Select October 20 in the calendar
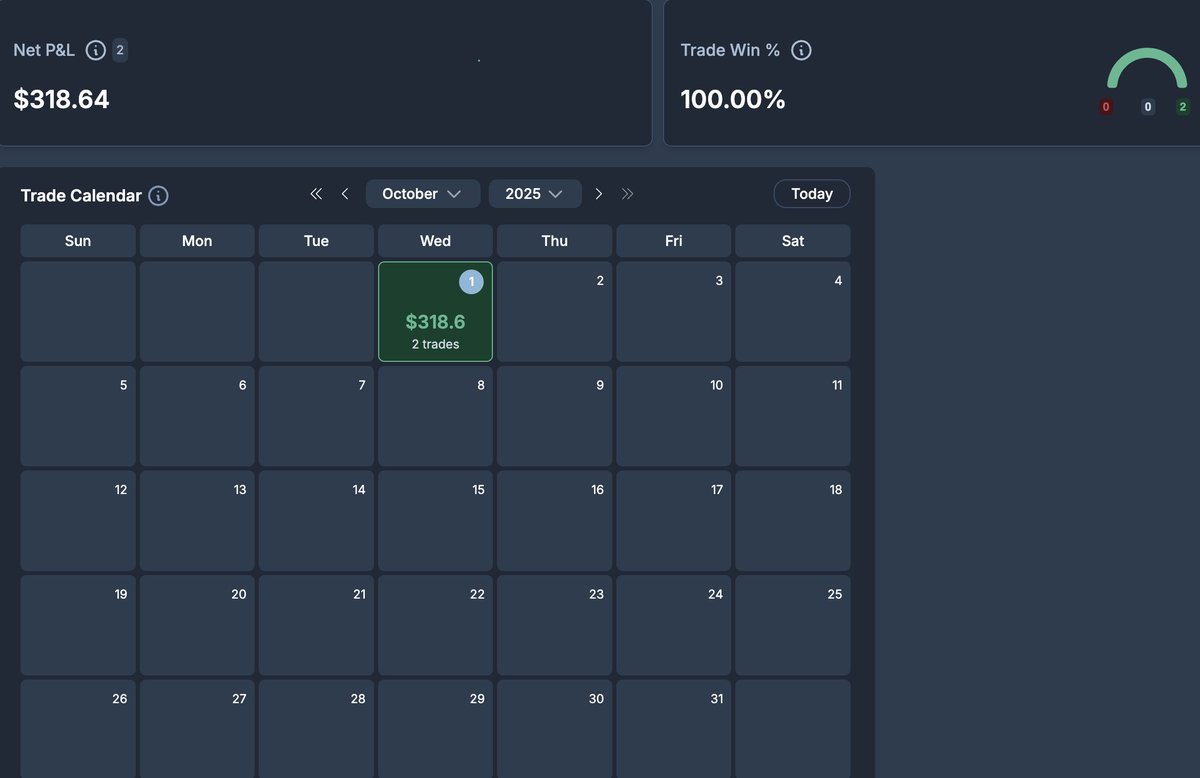The height and width of the screenshot is (778, 1200). point(197,625)
